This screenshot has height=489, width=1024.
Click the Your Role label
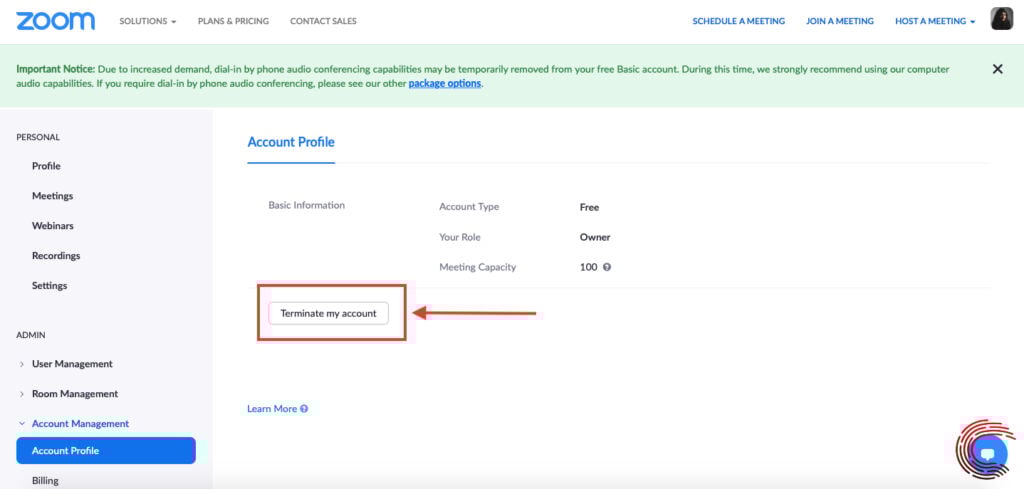pos(460,237)
